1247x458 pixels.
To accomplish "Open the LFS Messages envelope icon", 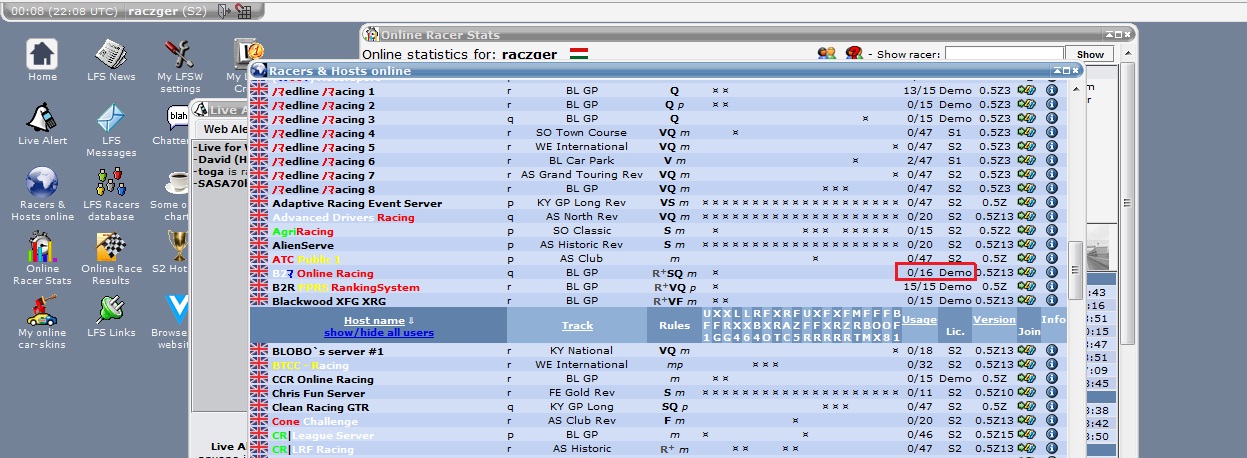I will point(110,118).
